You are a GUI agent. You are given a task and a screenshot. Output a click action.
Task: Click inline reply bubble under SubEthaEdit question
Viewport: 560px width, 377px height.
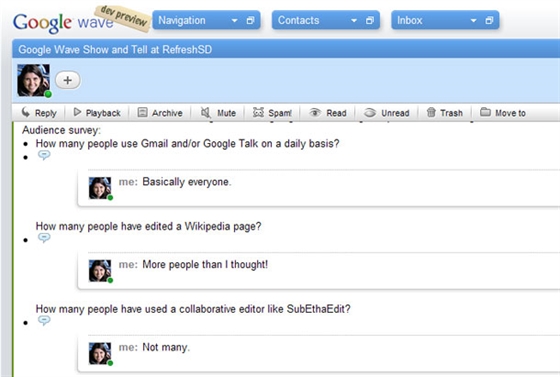pyautogui.click(x=44, y=321)
